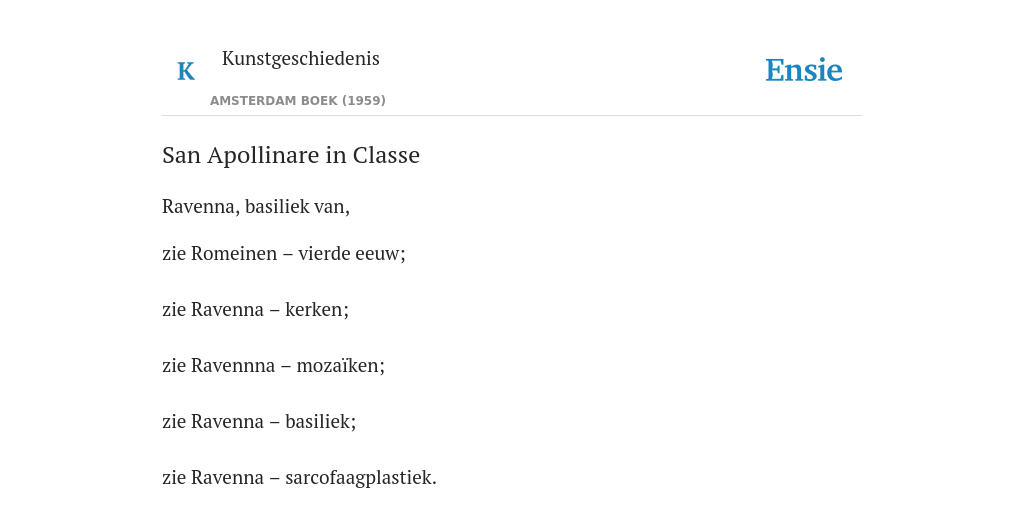The height and width of the screenshot is (512, 1024).
Task: Click the word 'Apollinare' in the heading
Action: [x=259, y=155]
